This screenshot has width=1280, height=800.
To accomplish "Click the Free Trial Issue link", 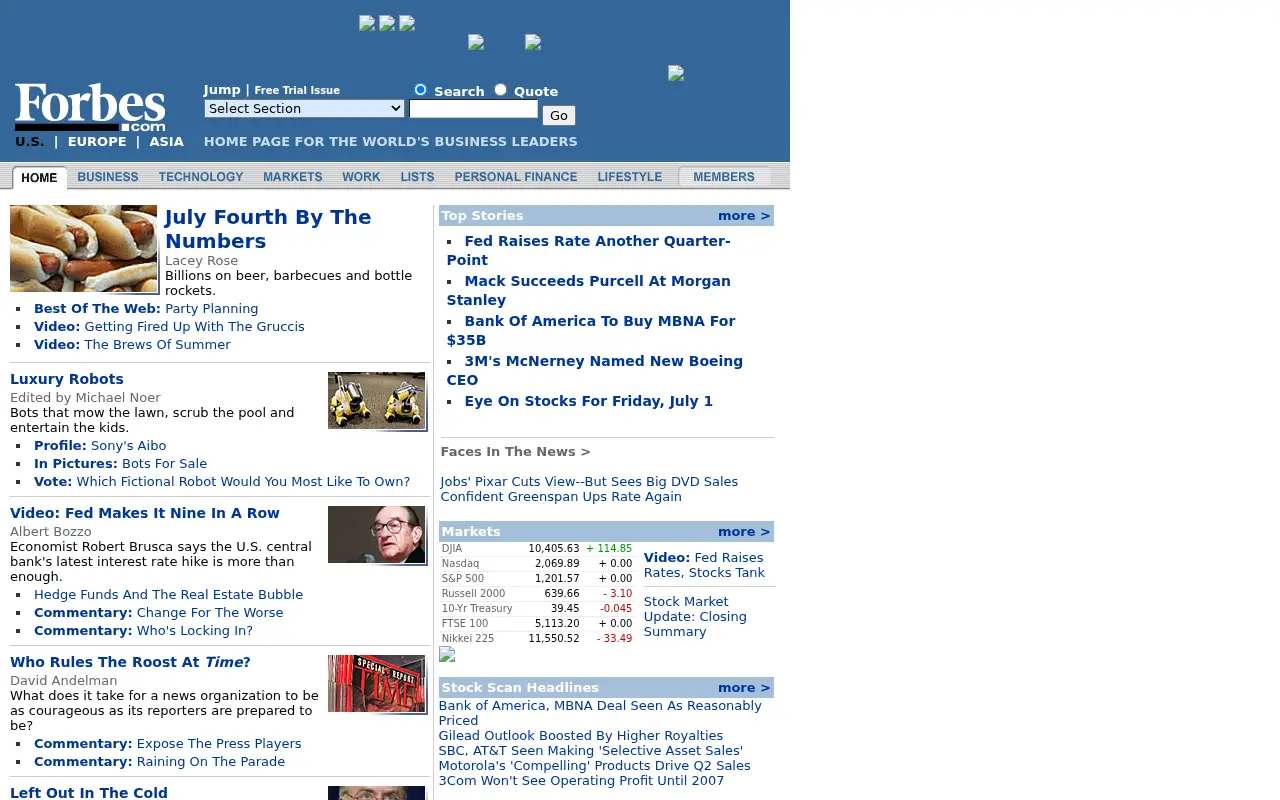I will [x=297, y=90].
